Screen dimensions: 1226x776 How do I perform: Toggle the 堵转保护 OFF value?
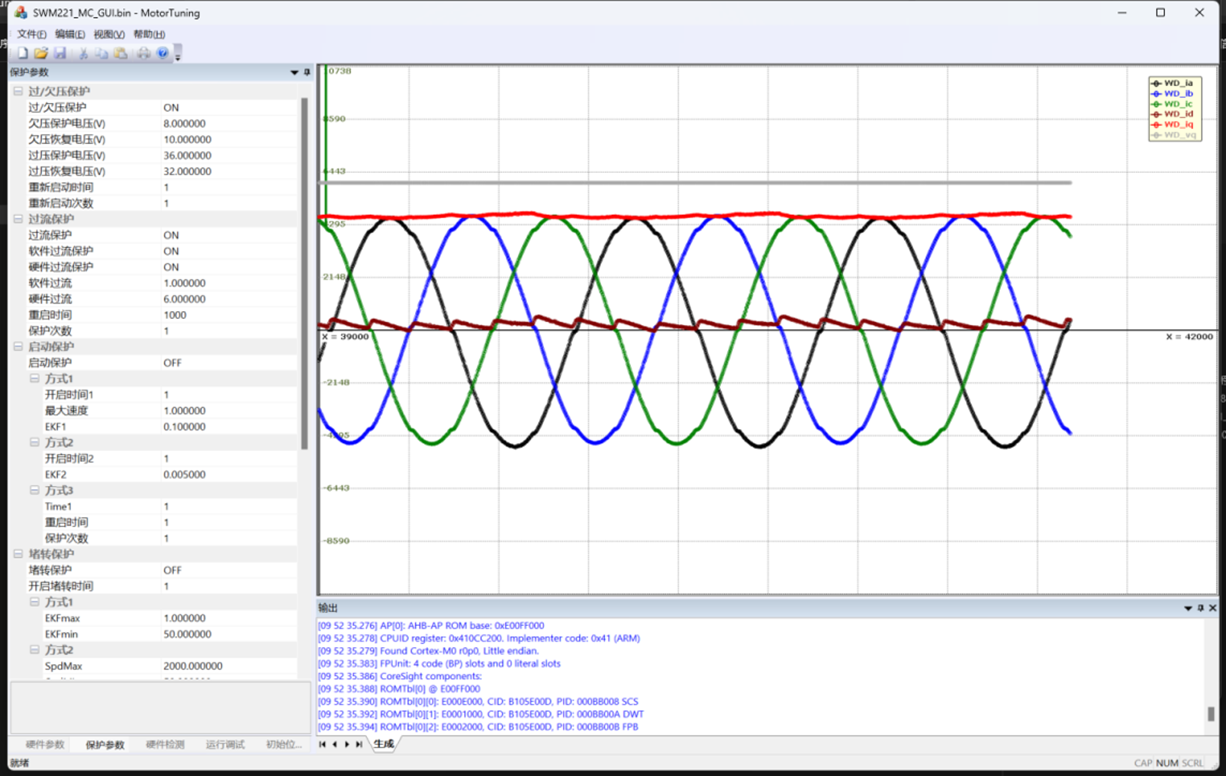(x=230, y=570)
